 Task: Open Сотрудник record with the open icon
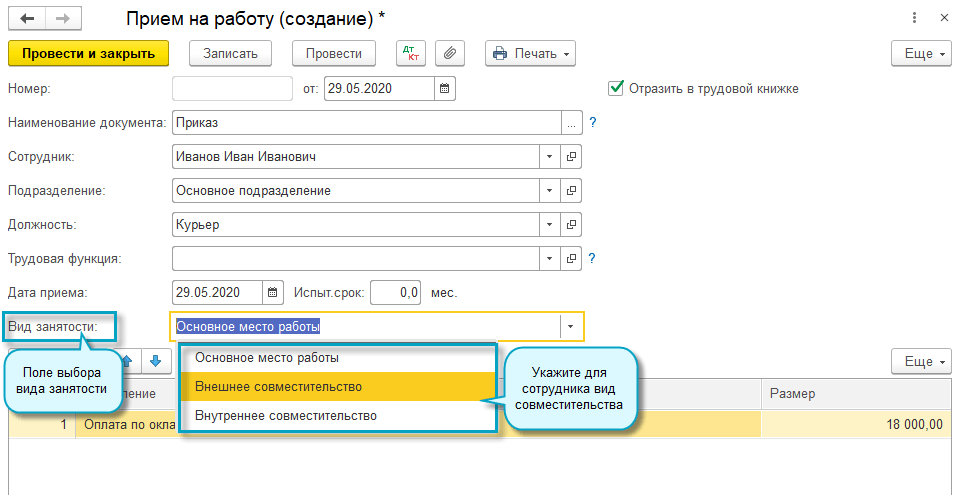(x=572, y=157)
